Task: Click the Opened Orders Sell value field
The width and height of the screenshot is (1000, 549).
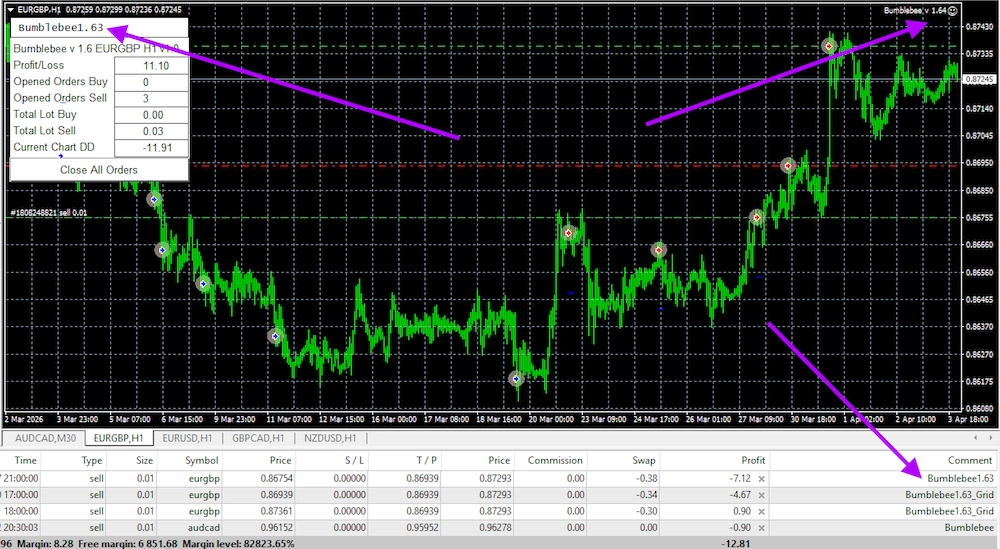Action: (x=151, y=99)
